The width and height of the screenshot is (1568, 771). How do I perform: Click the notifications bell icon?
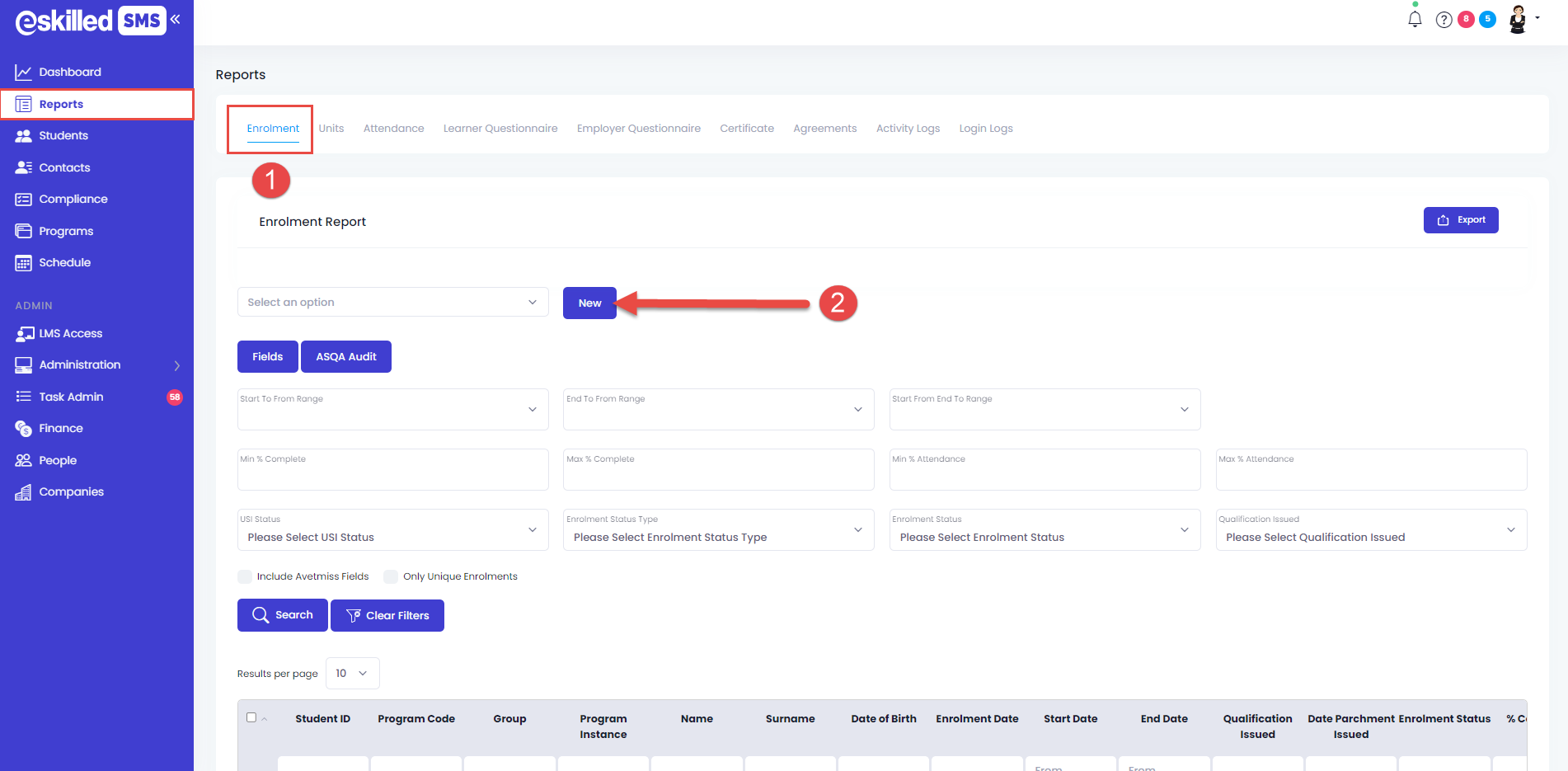(x=1415, y=19)
